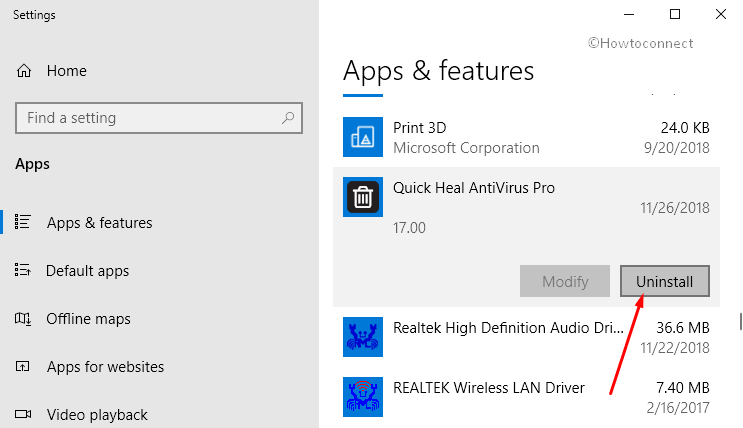Image resolution: width=743 pixels, height=428 pixels.
Task: Click the 11/22/2018 install date
Action: [x=675, y=348]
